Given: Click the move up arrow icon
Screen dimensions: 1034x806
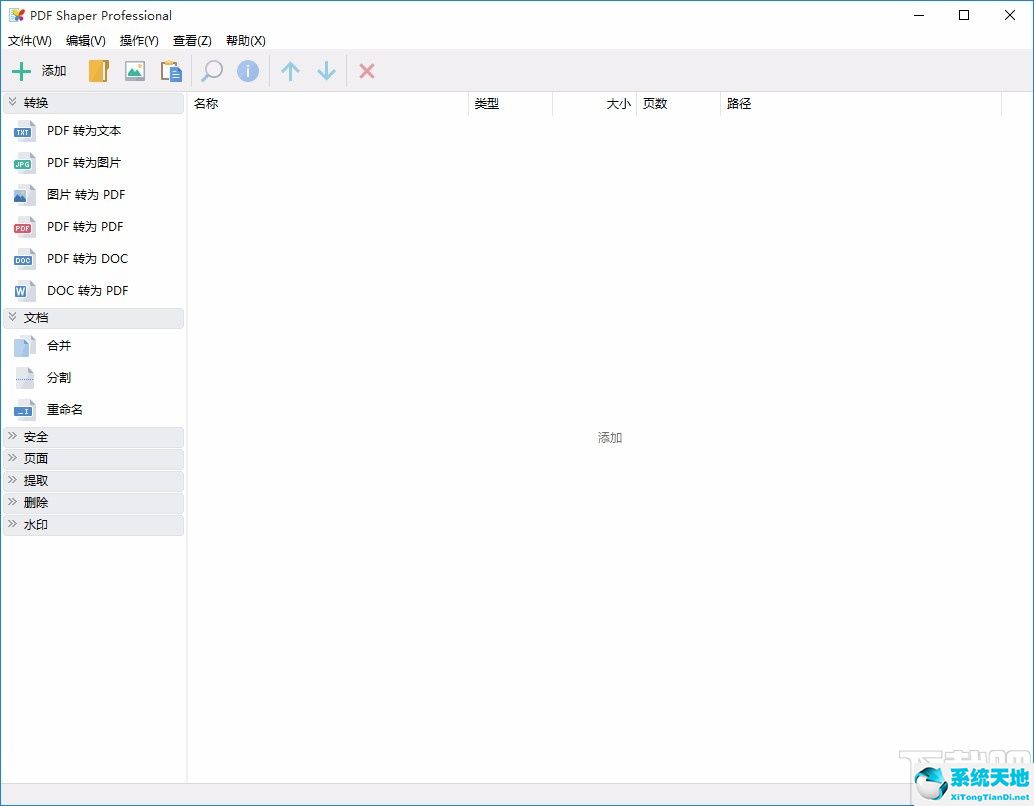Looking at the screenshot, I should pyautogui.click(x=290, y=71).
